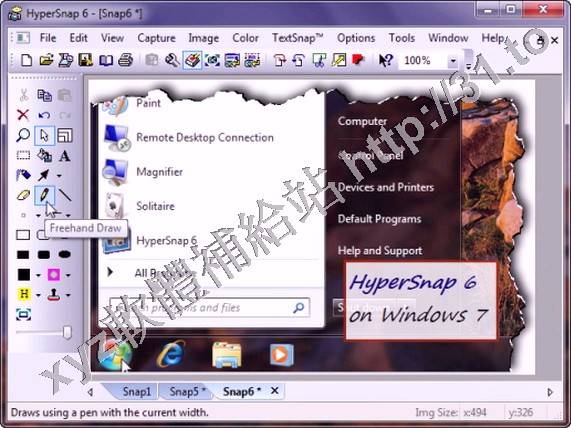Click the Print icon in toolbar
Screen dimensions: 571x428
(126, 60)
